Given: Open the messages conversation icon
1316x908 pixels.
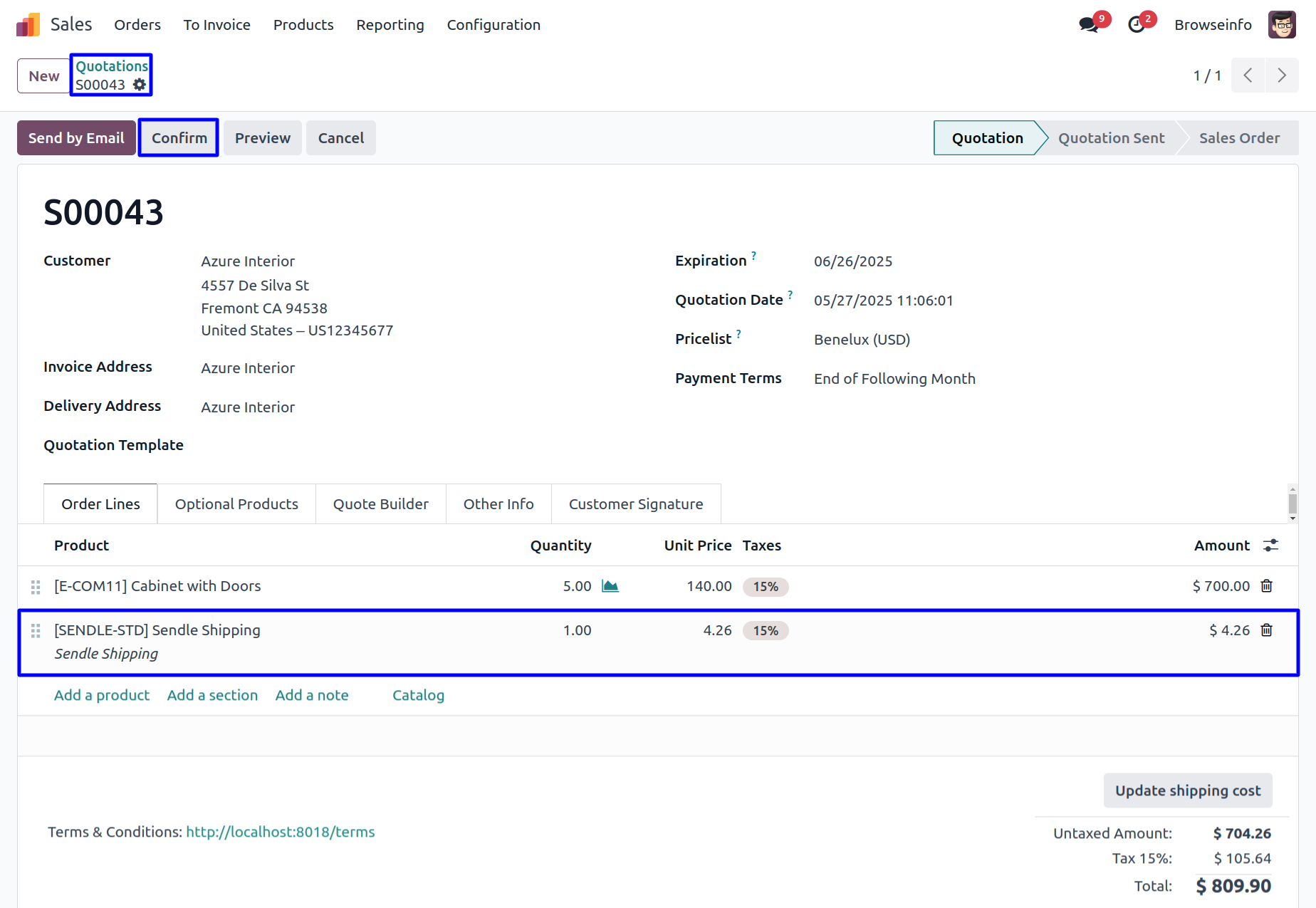Looking at the screenshot, I should tap(1088, 25).
